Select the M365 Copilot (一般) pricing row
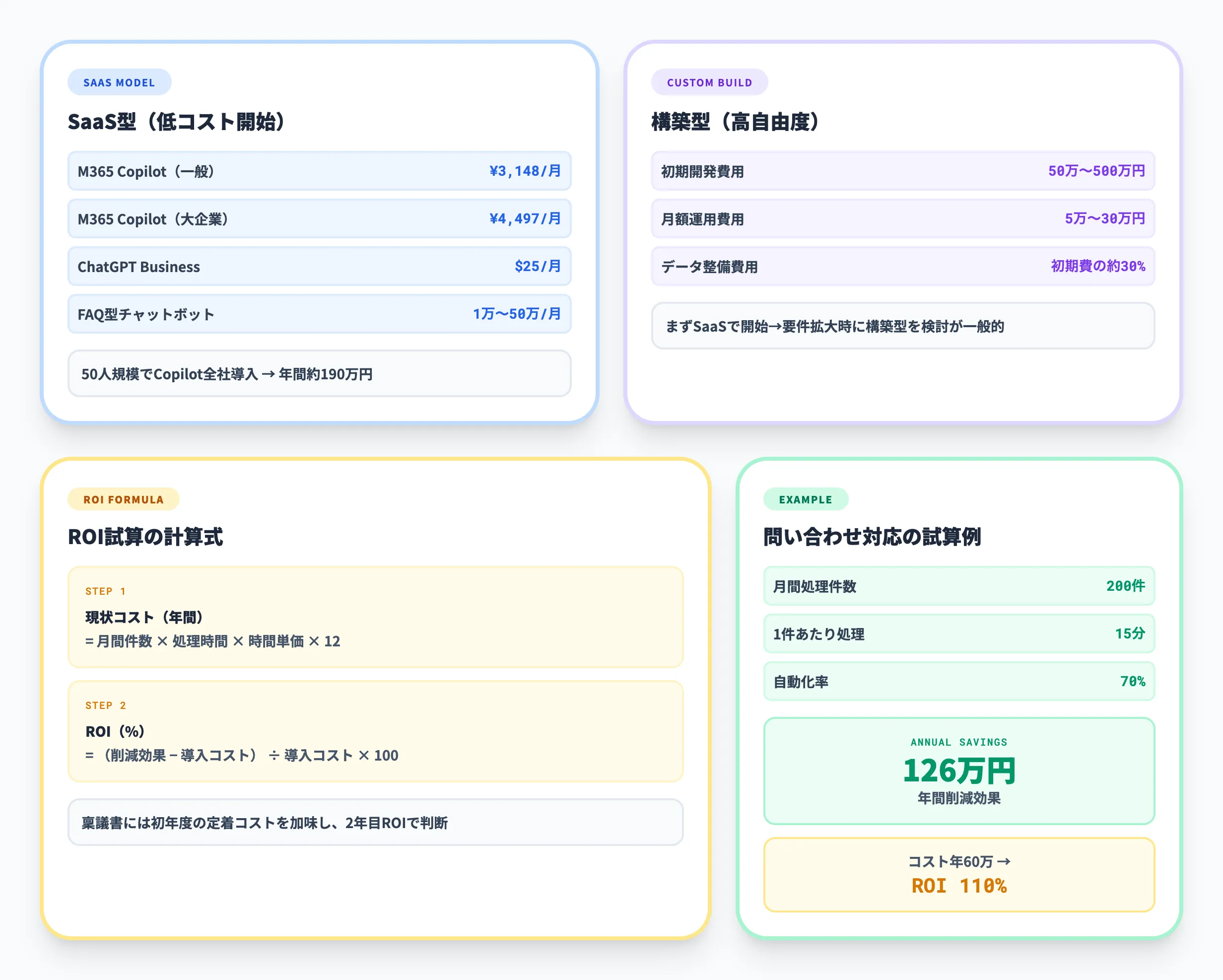This screenshot has width=1223, height=980. pyautogui.click(x=319, y=171)
